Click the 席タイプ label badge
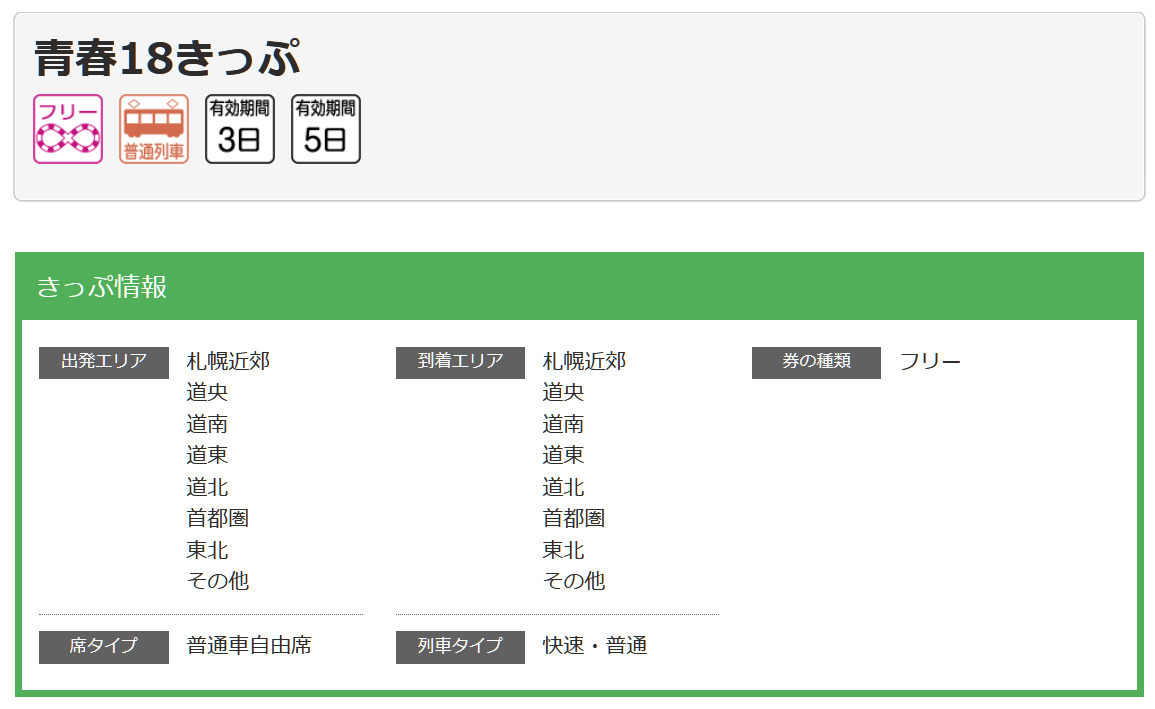 [x=103, y=648]
